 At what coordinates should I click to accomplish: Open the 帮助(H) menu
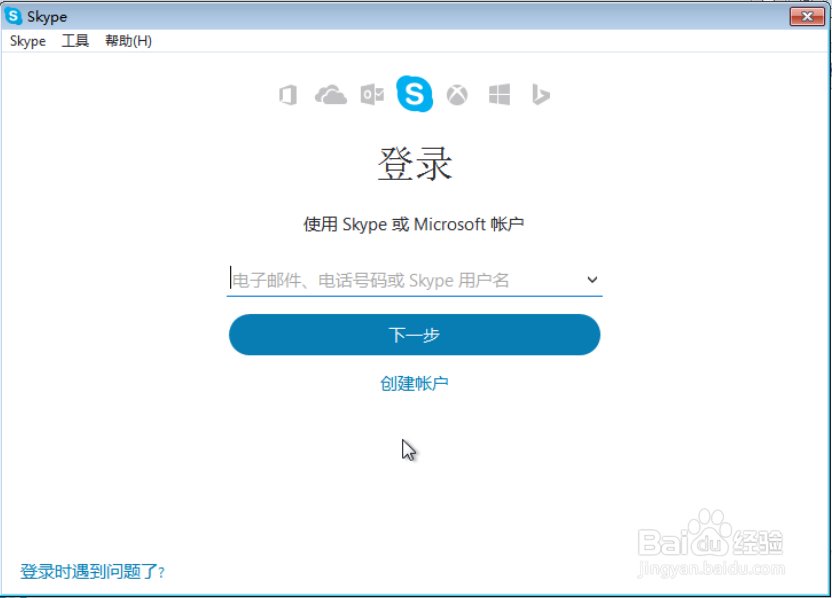pos(128,41)
